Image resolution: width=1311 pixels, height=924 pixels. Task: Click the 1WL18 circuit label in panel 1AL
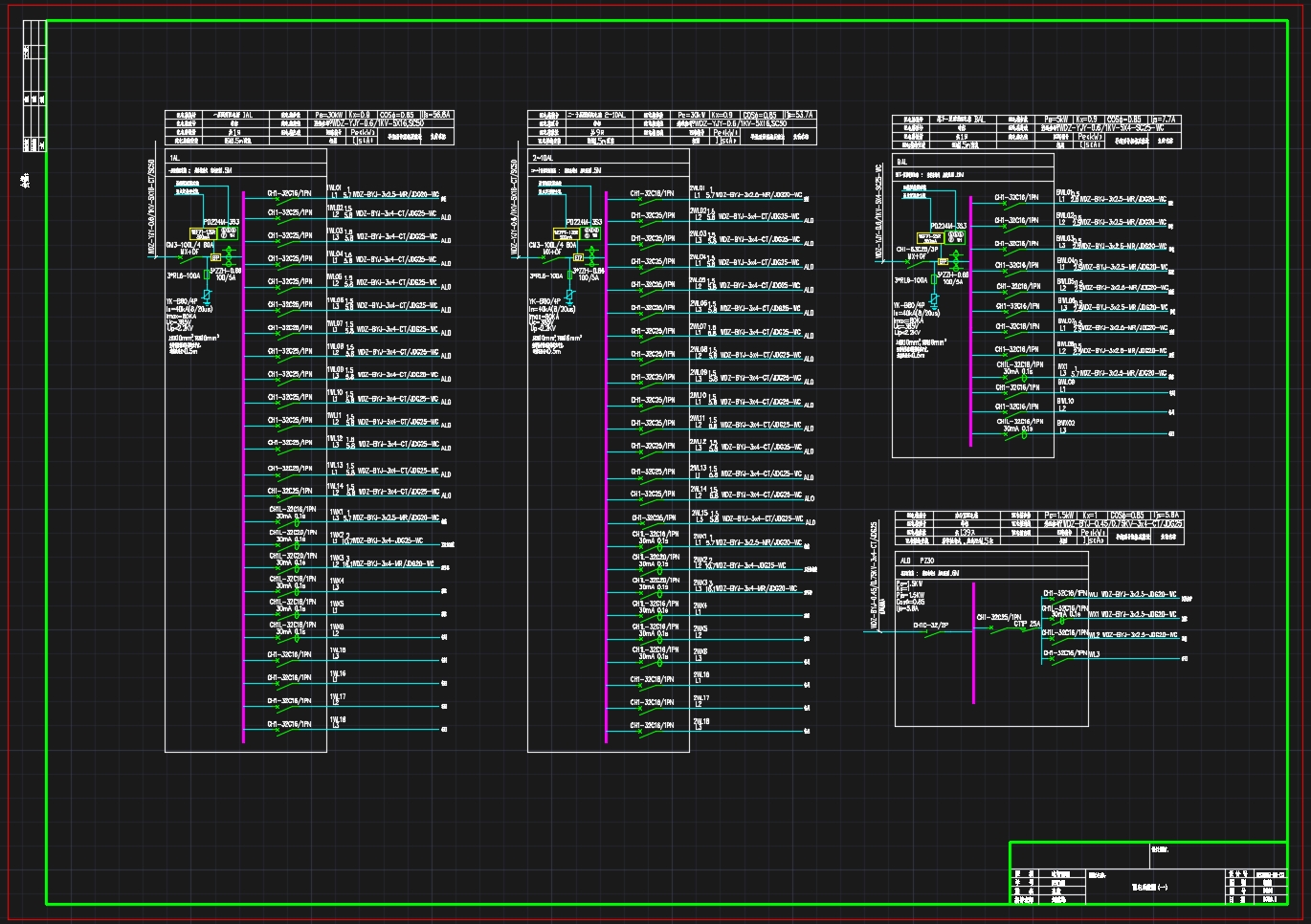(x=337, y=720)
